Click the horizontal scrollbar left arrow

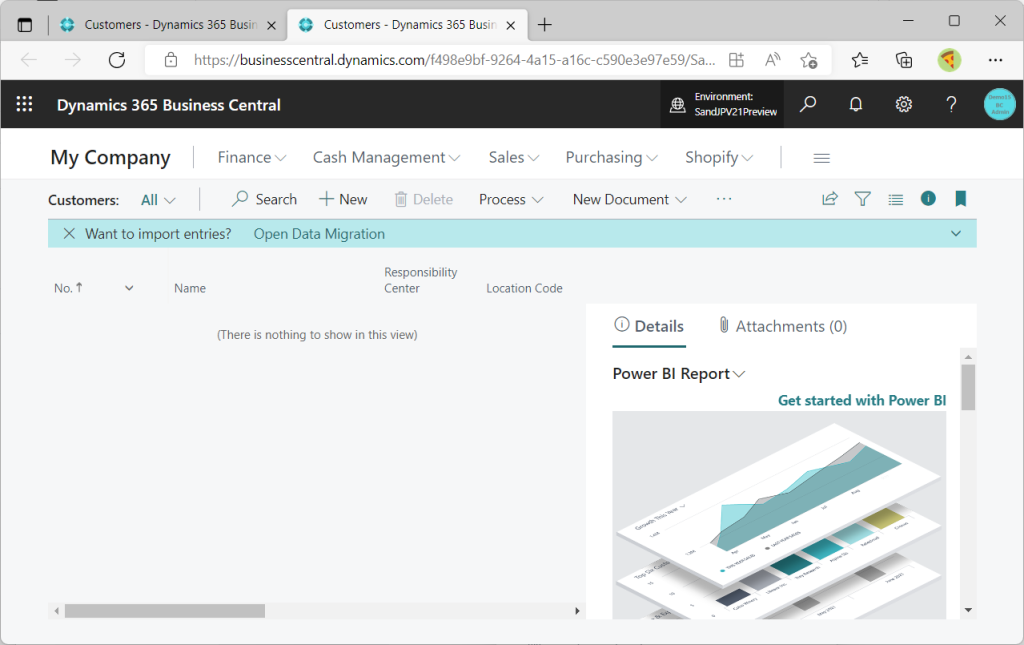tap(57, 611)
